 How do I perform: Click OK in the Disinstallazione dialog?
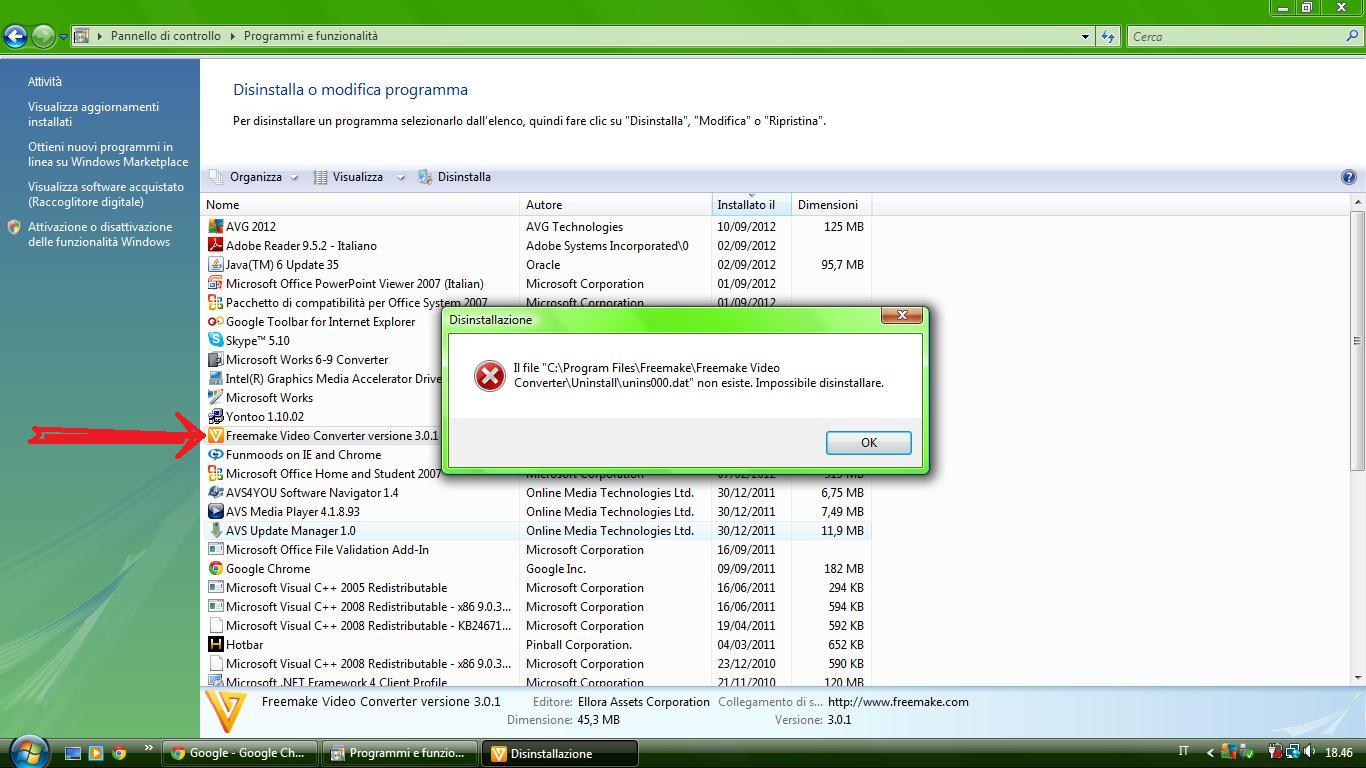[x=868, y=443]
